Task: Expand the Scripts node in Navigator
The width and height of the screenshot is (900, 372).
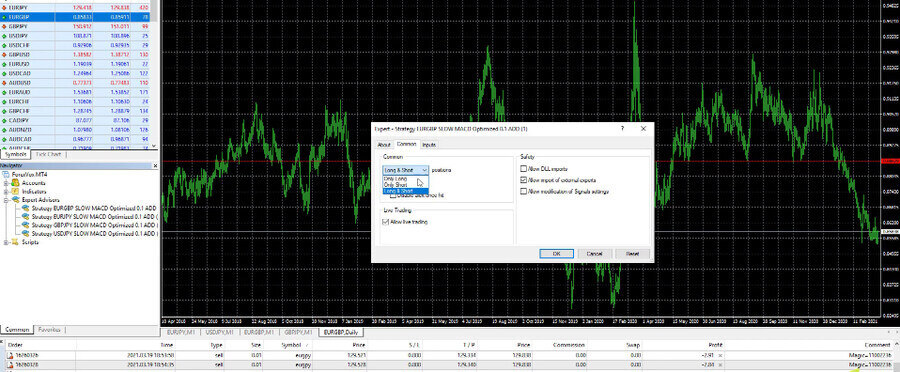Action: (6, 242)
